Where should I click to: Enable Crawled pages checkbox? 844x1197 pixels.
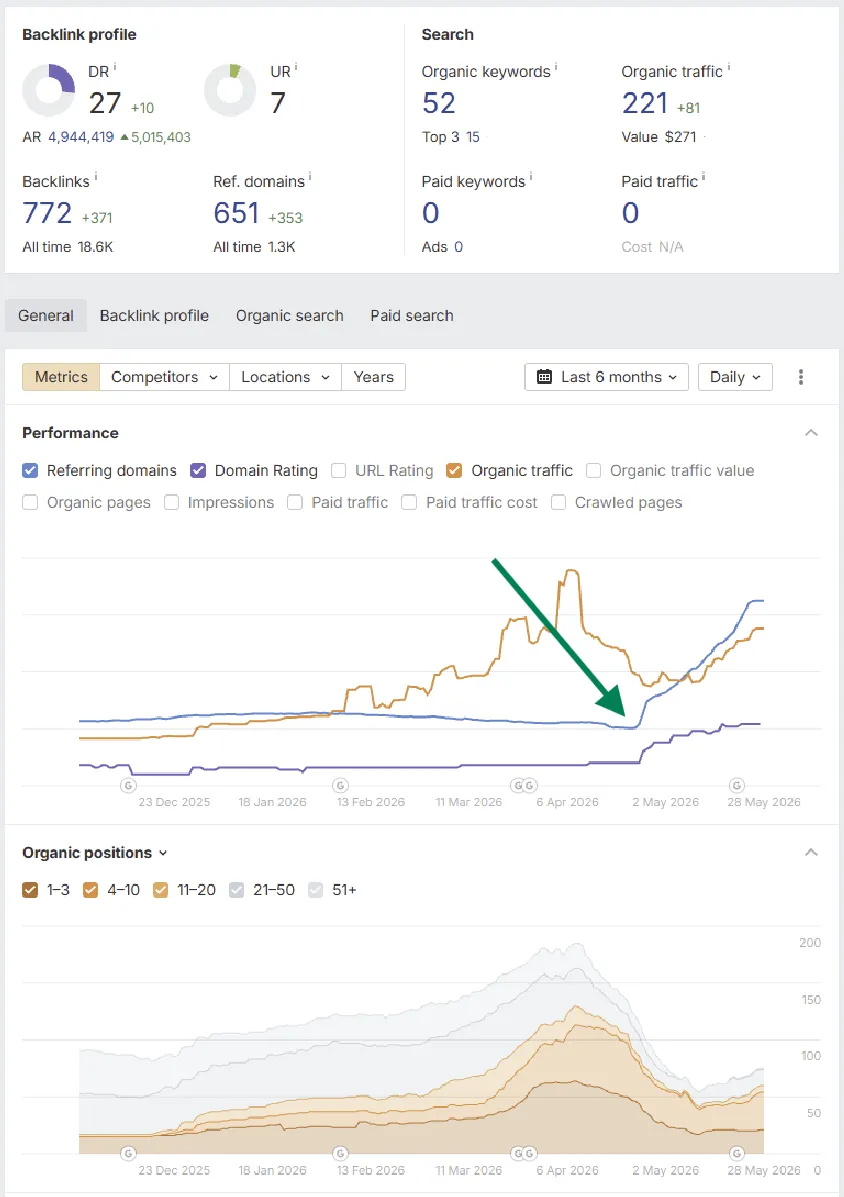(x=559, y=502)
